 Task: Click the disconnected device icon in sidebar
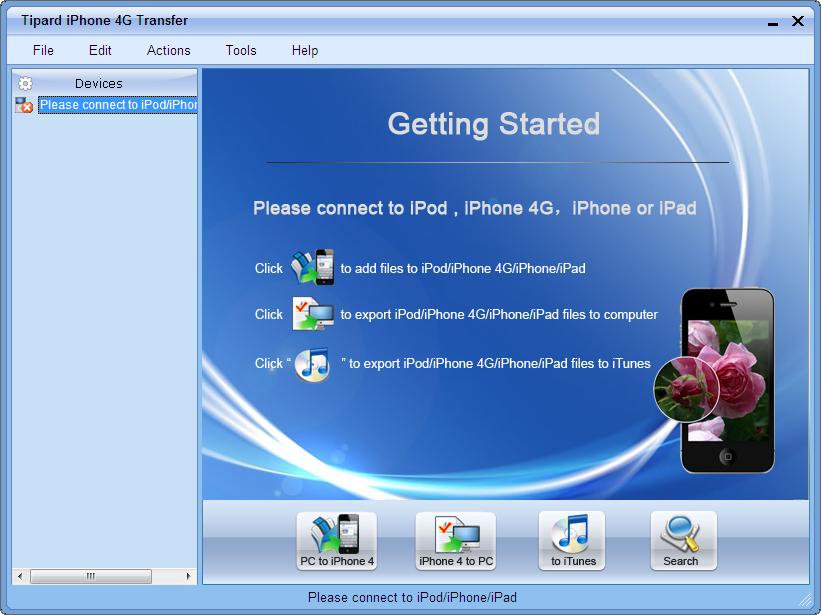point(24,105)
